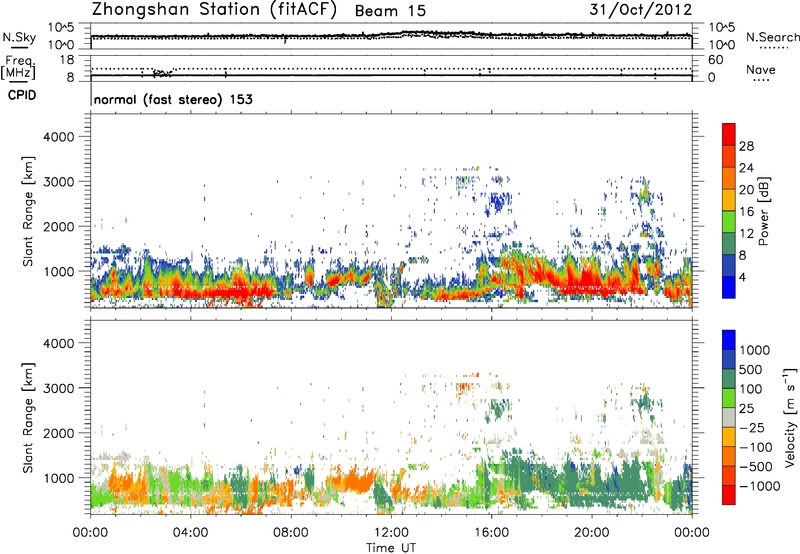
Task: Click the date 31/Oct/2012
Action: click(640, 10)
